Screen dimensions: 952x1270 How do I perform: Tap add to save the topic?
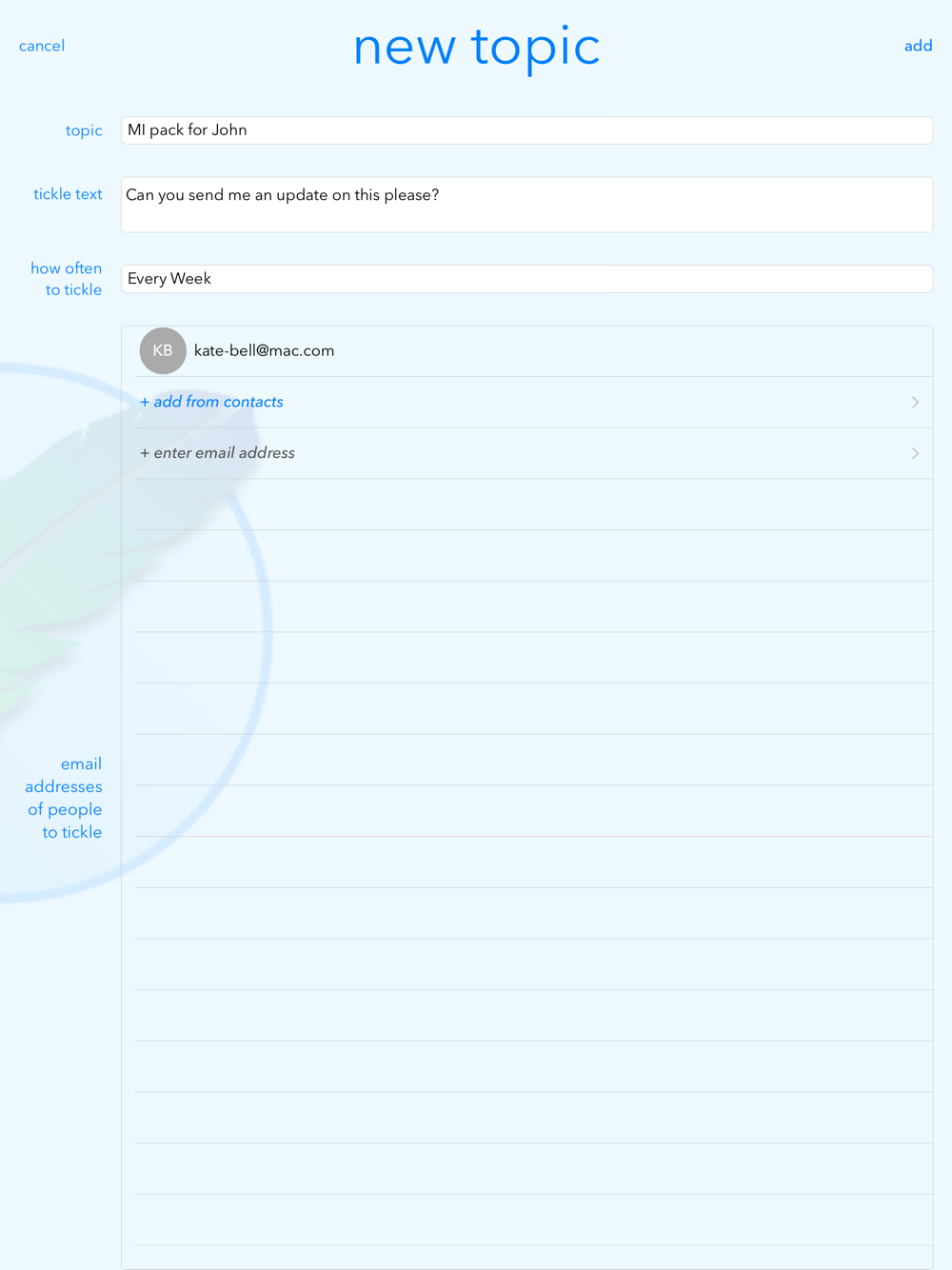918,46
